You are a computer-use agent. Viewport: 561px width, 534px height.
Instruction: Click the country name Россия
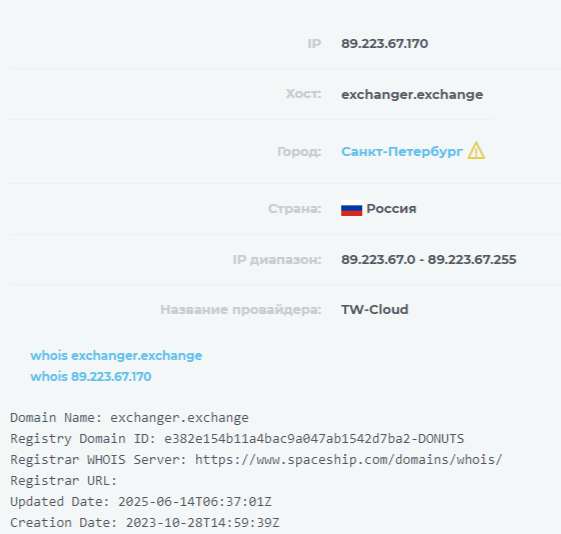tap(391, 209)
